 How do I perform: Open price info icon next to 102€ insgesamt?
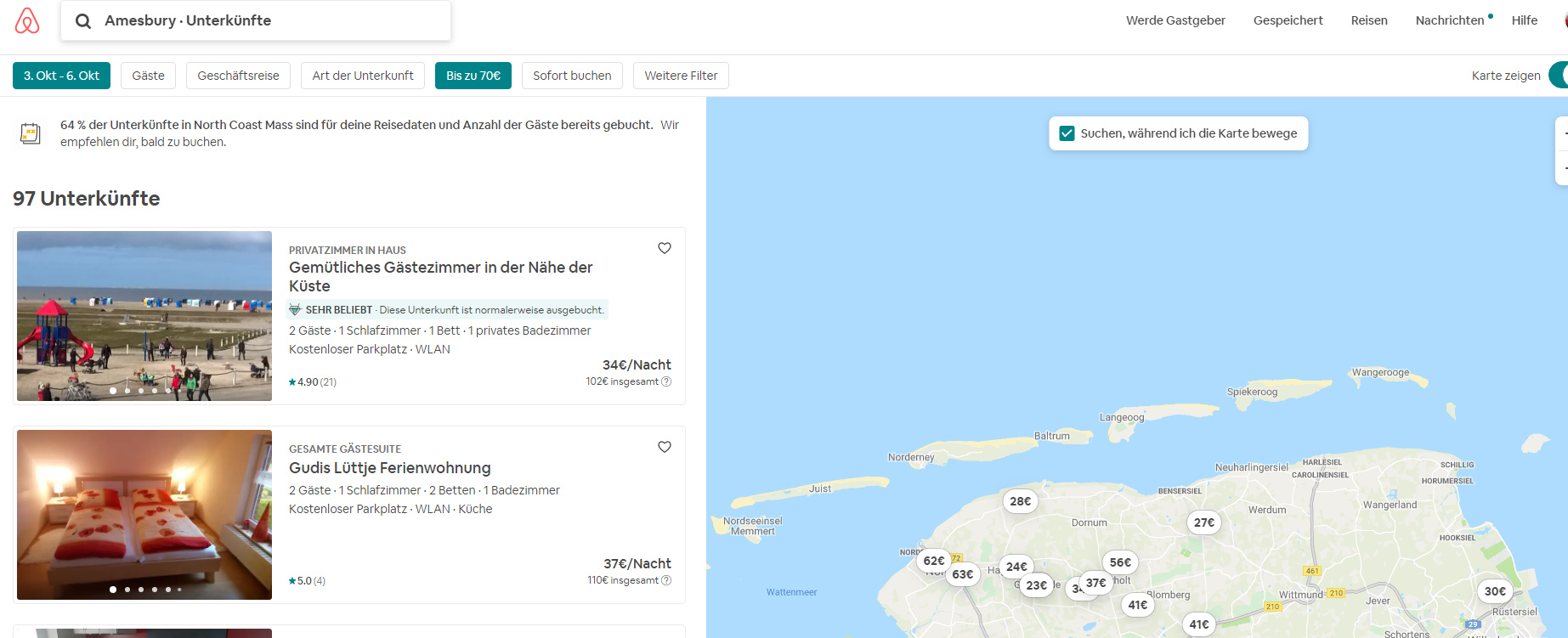coord(666,381)
